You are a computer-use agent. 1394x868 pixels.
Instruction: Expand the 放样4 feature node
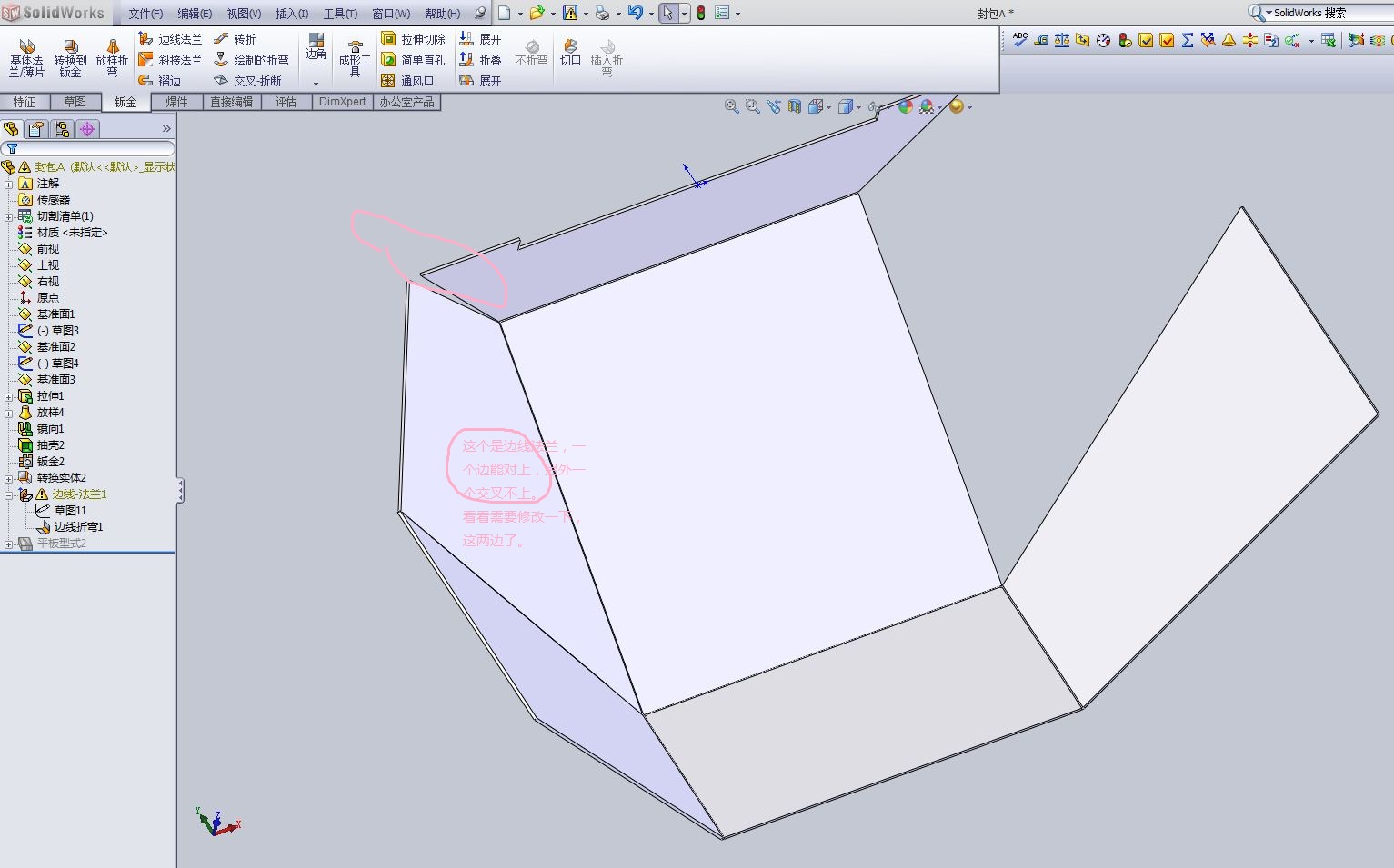point(9,413)
